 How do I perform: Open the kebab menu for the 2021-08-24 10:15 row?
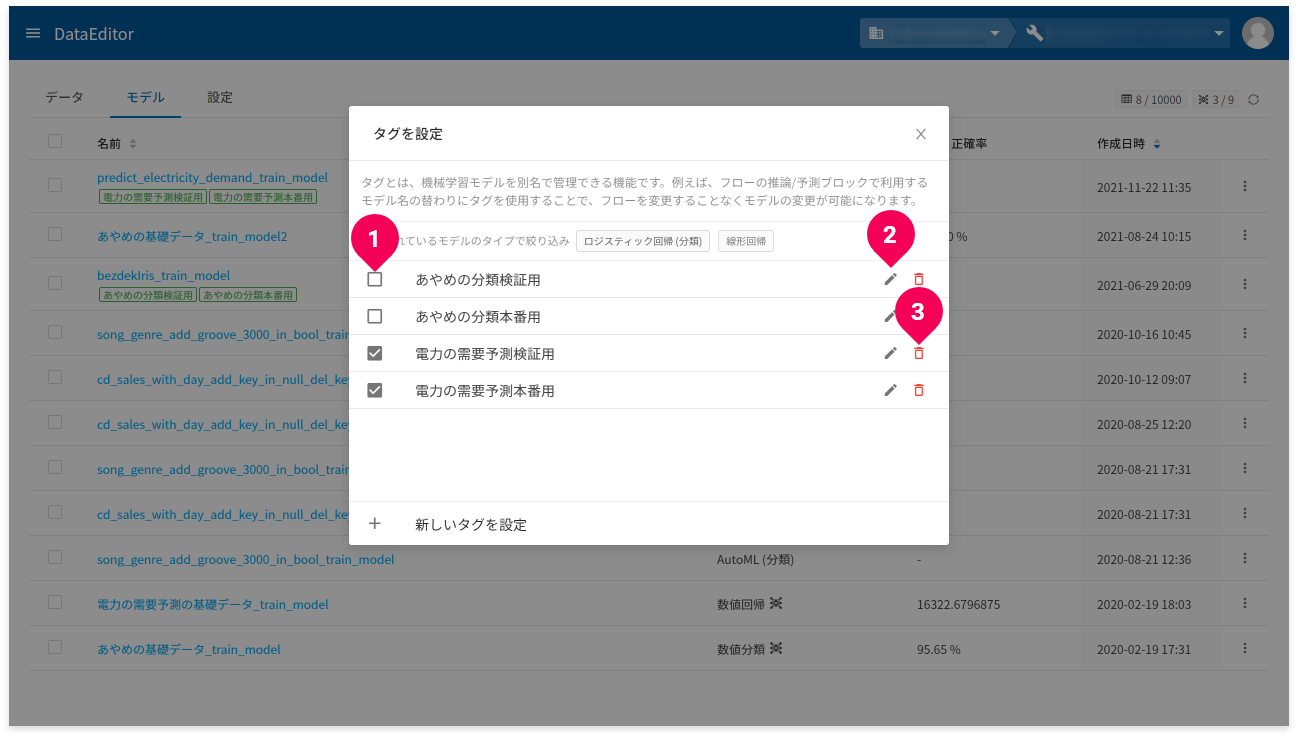1245,235
